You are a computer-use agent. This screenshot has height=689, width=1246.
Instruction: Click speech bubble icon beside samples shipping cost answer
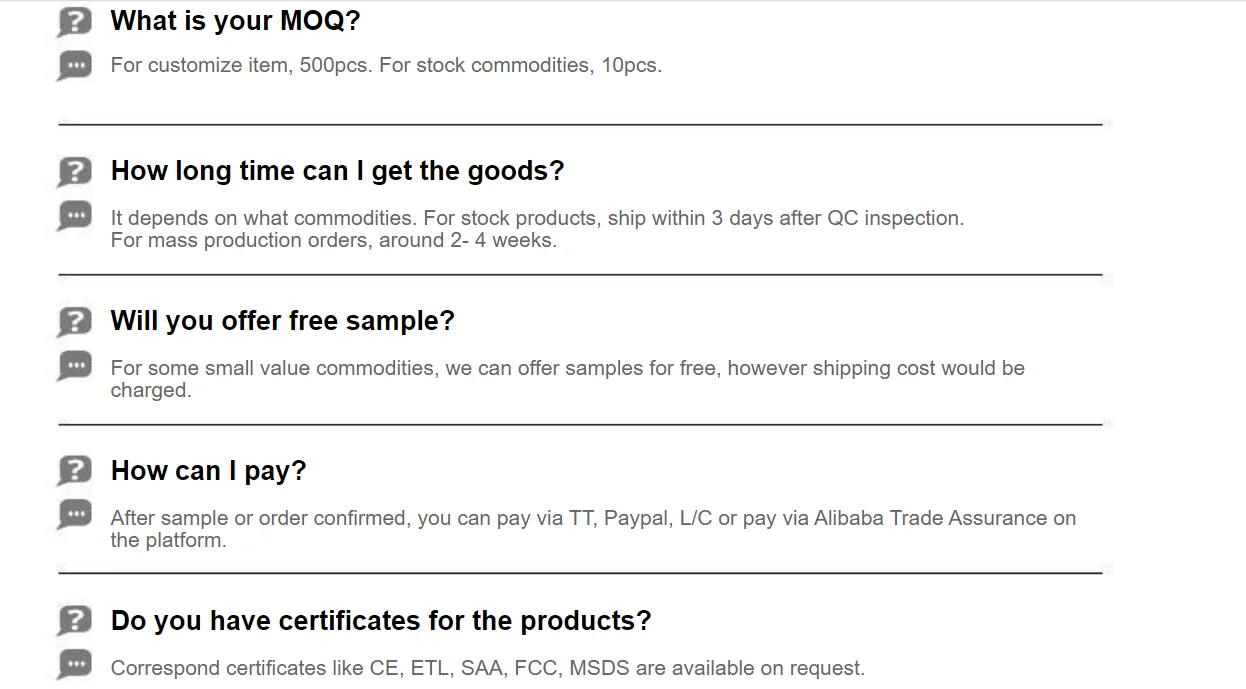[x=75, y=366]
